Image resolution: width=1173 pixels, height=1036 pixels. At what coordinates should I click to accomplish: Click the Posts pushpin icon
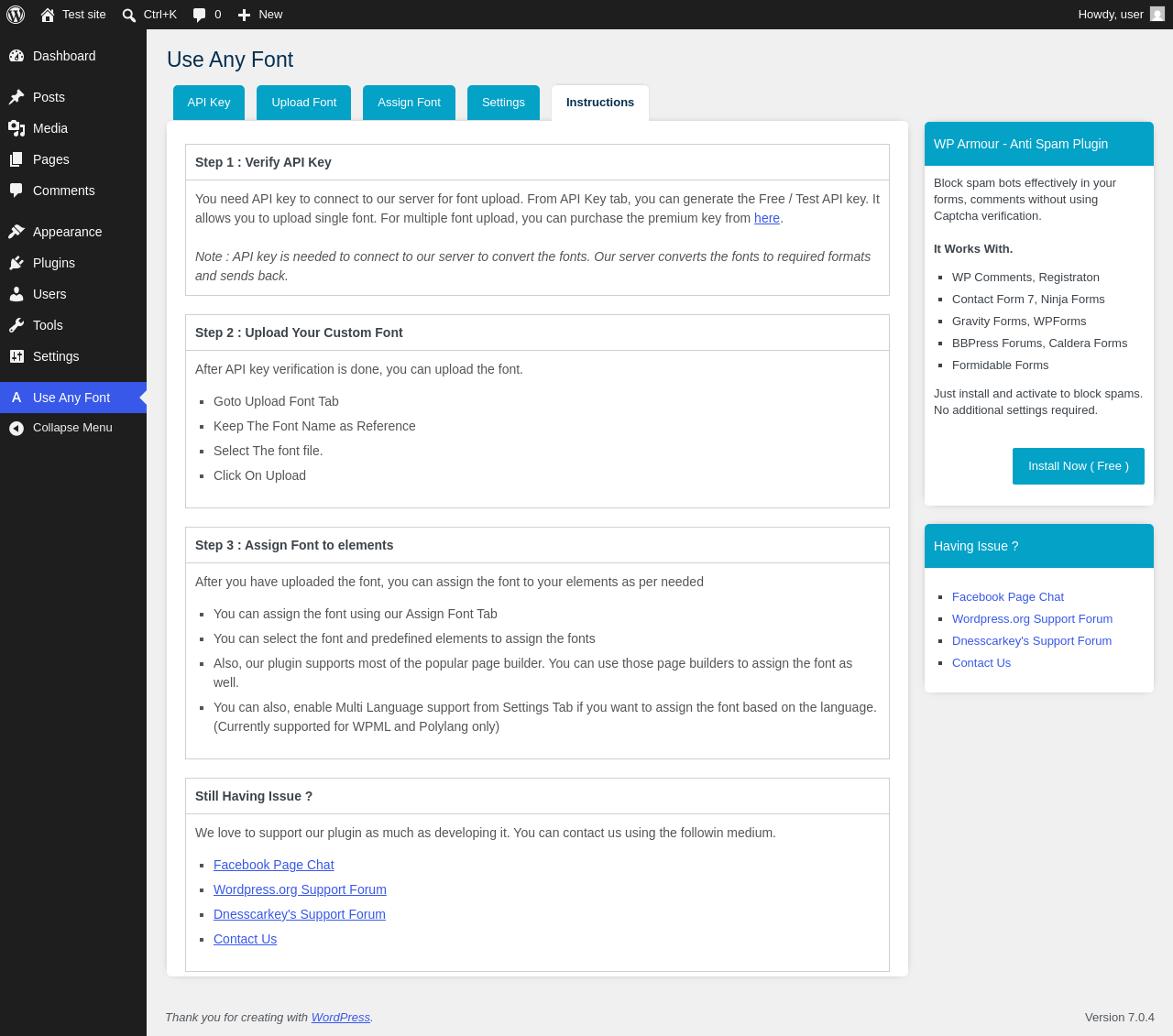click(16, 97)
